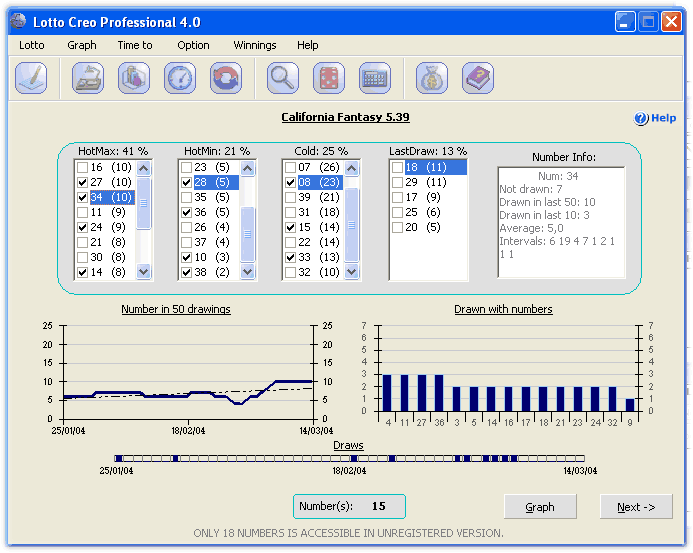Click the HotMin list scrollbar thumb
The height and width of the screenshot is (553, 693).
[x=248, y=234]
